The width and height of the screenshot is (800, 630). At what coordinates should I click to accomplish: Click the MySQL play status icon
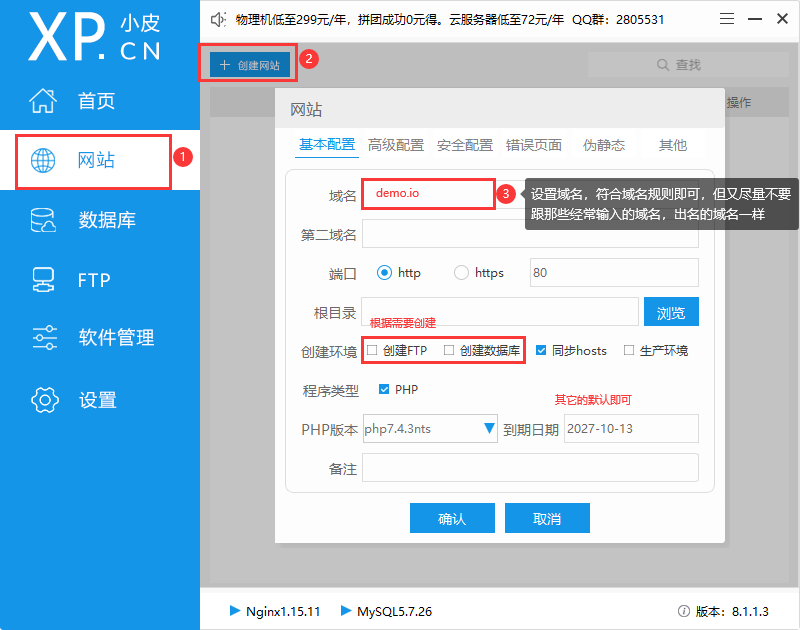(x=346, y=610)
